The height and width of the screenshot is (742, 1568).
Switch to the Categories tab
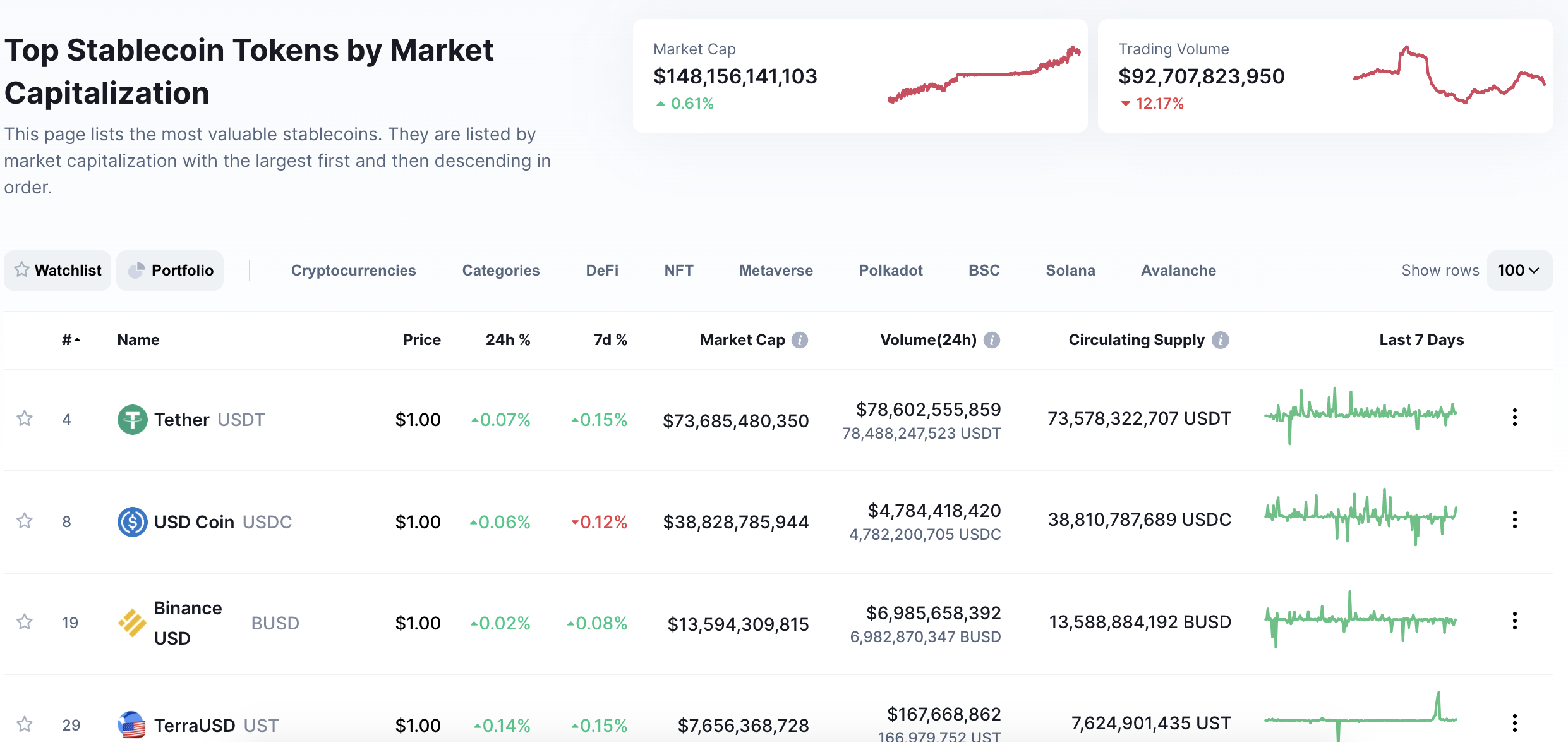[501, 271]
